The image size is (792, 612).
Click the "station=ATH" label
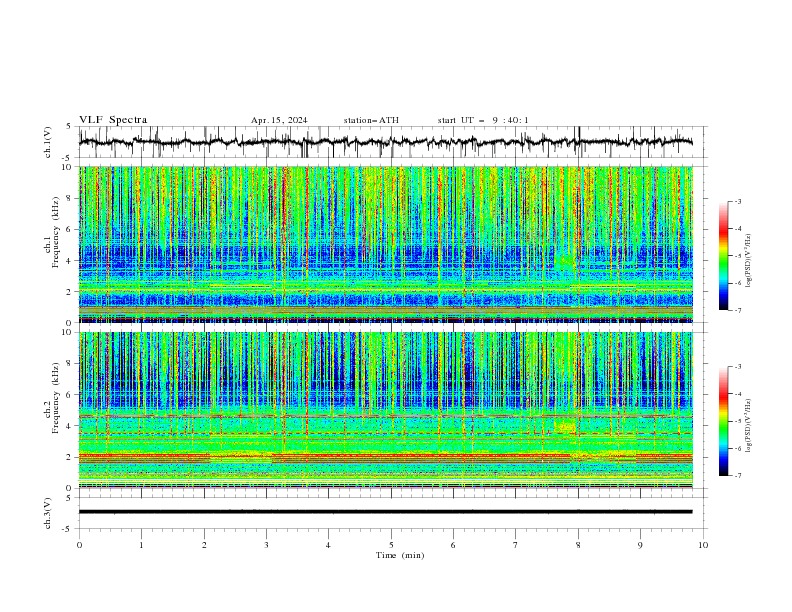point(371,120)
